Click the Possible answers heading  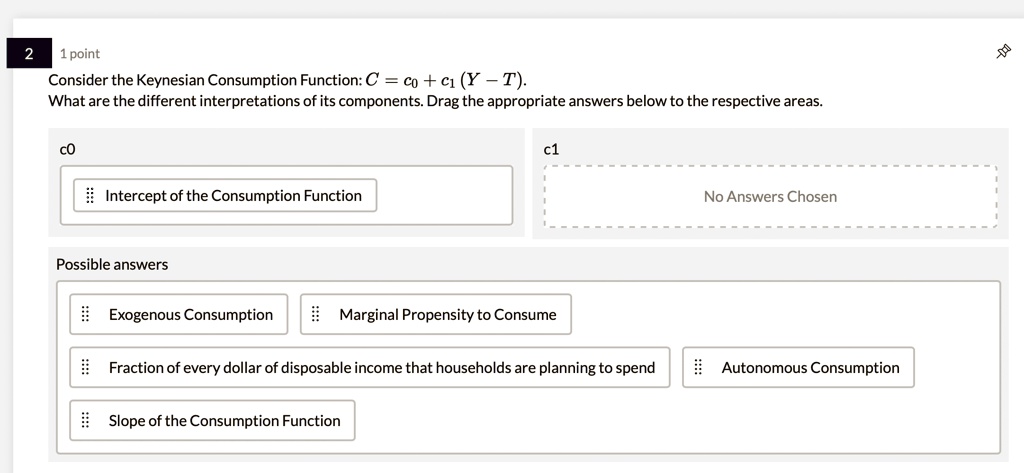click(112, 265)
